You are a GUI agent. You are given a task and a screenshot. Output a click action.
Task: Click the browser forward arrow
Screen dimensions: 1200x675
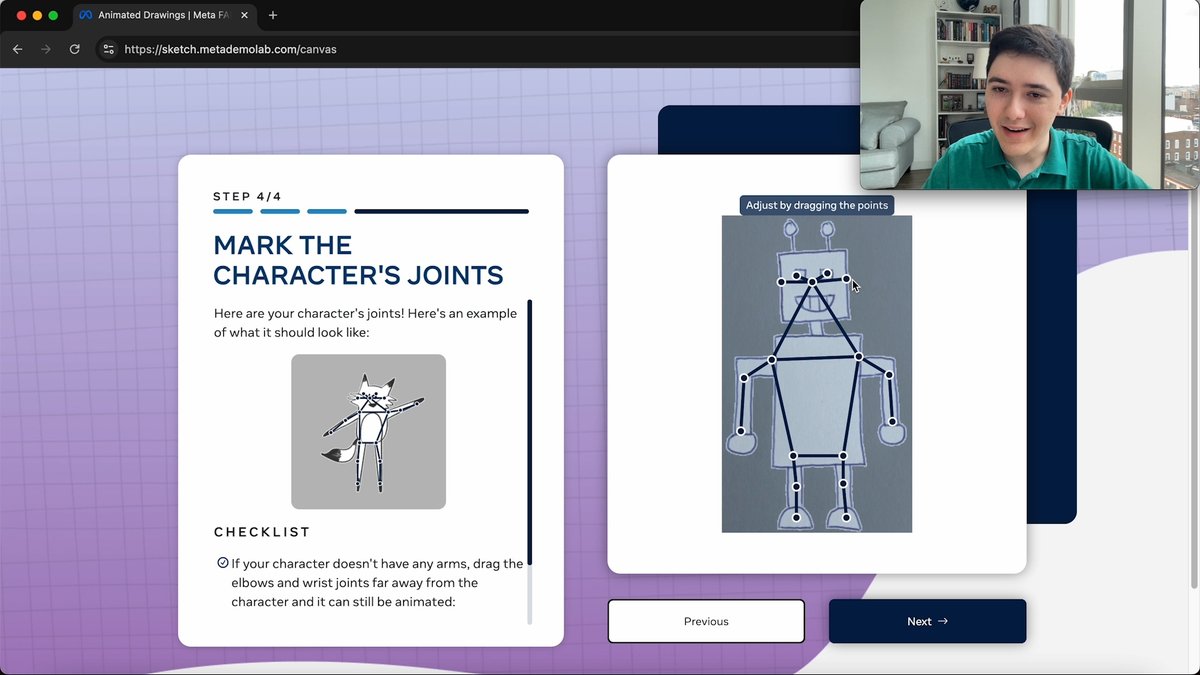tap(45, 49)
